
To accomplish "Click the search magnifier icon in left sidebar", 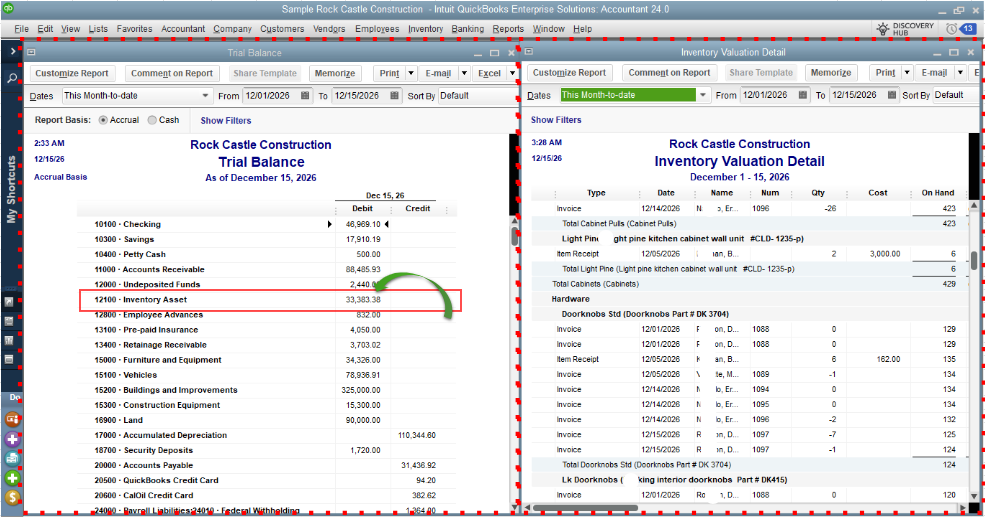I will click(x=12, y=77).
